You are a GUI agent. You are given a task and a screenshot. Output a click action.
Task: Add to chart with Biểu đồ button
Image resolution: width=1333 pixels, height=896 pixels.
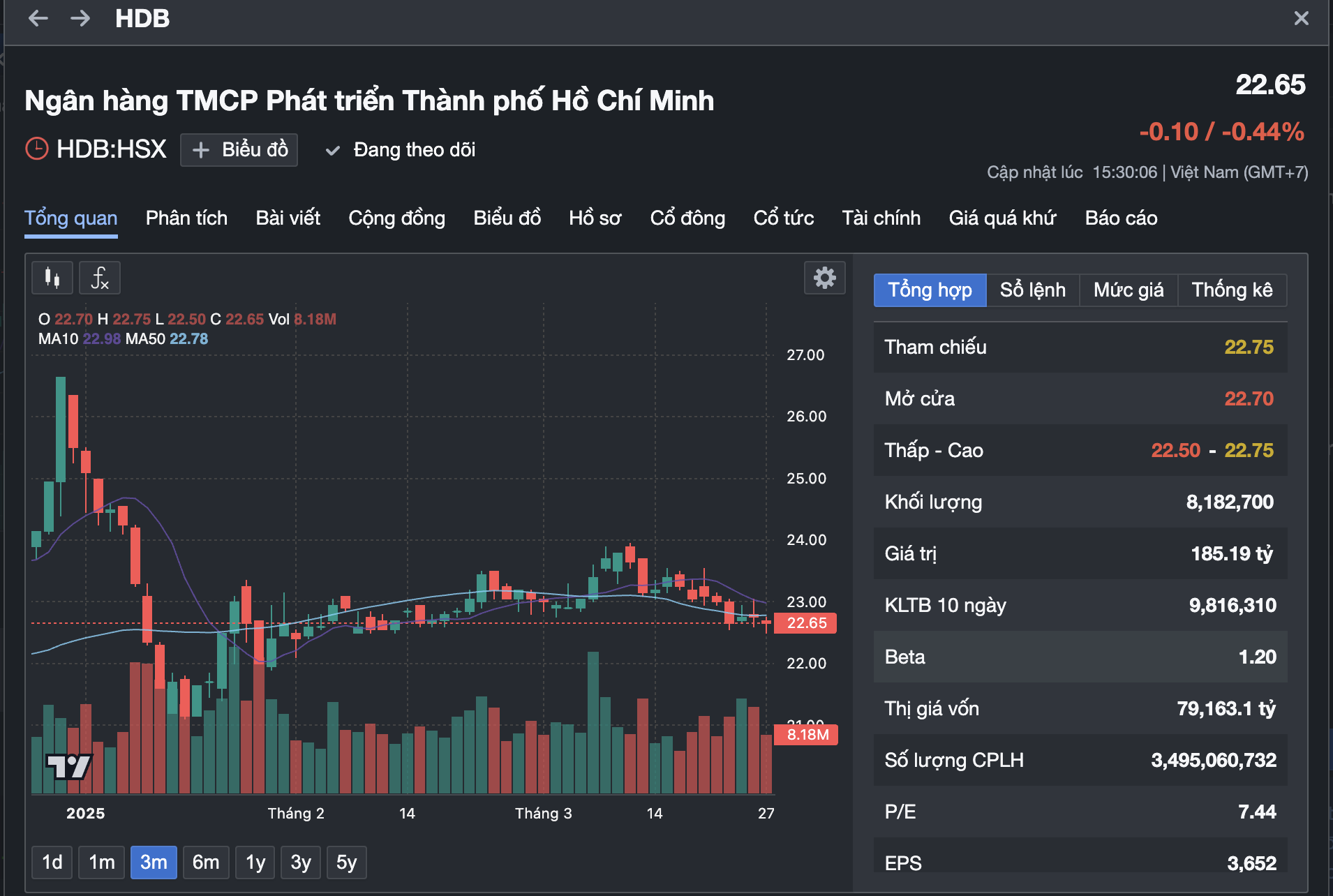[x=239, y=150]
